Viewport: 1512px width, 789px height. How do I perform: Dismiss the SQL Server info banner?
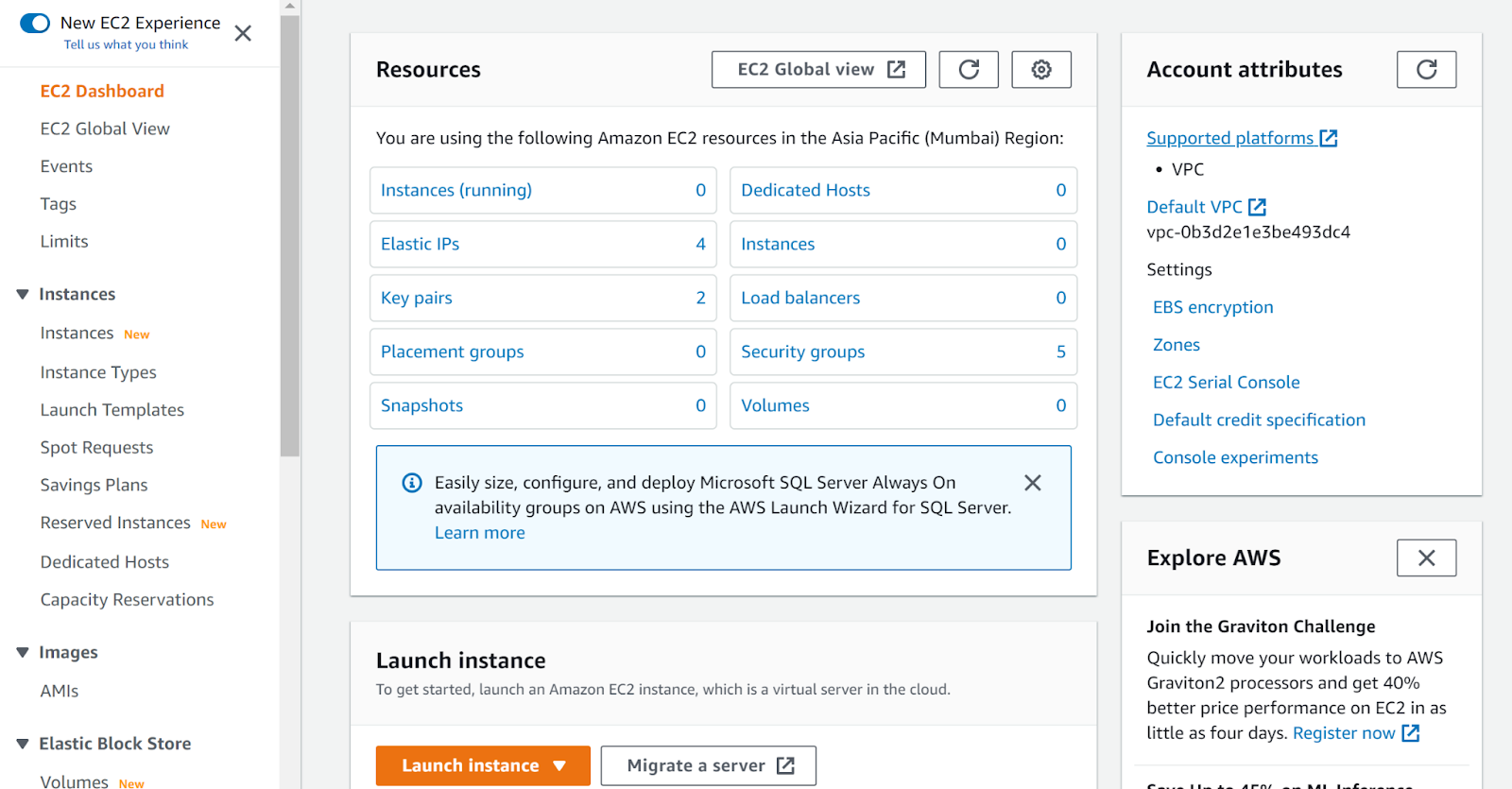pyautogui.click(x=1032, y=483)
